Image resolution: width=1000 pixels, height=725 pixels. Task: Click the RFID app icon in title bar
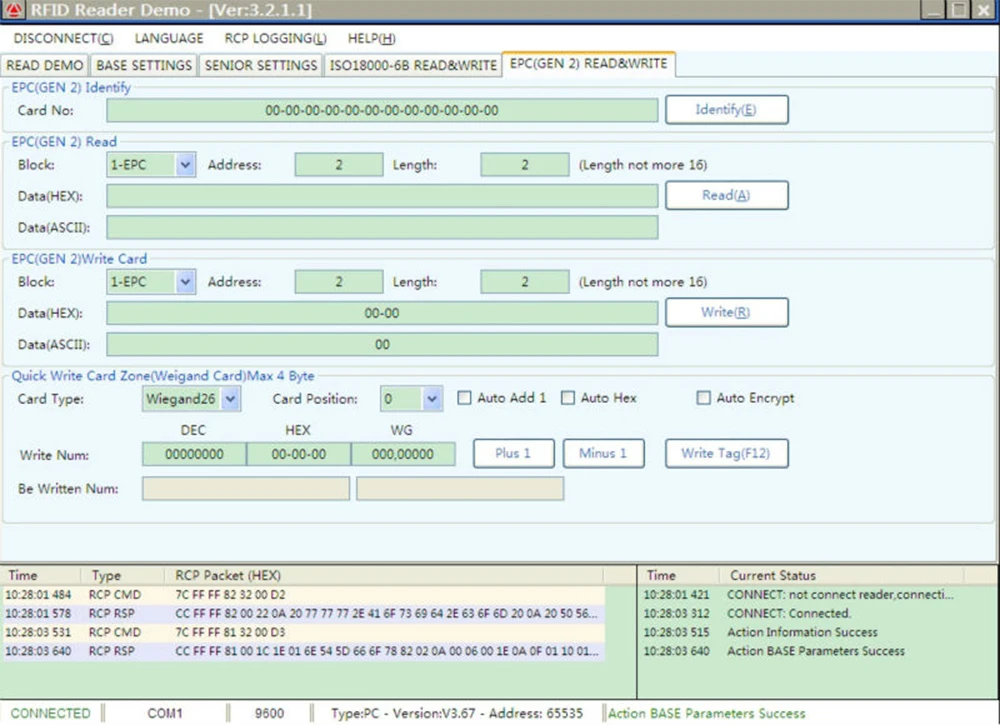(x=14, y=10)
